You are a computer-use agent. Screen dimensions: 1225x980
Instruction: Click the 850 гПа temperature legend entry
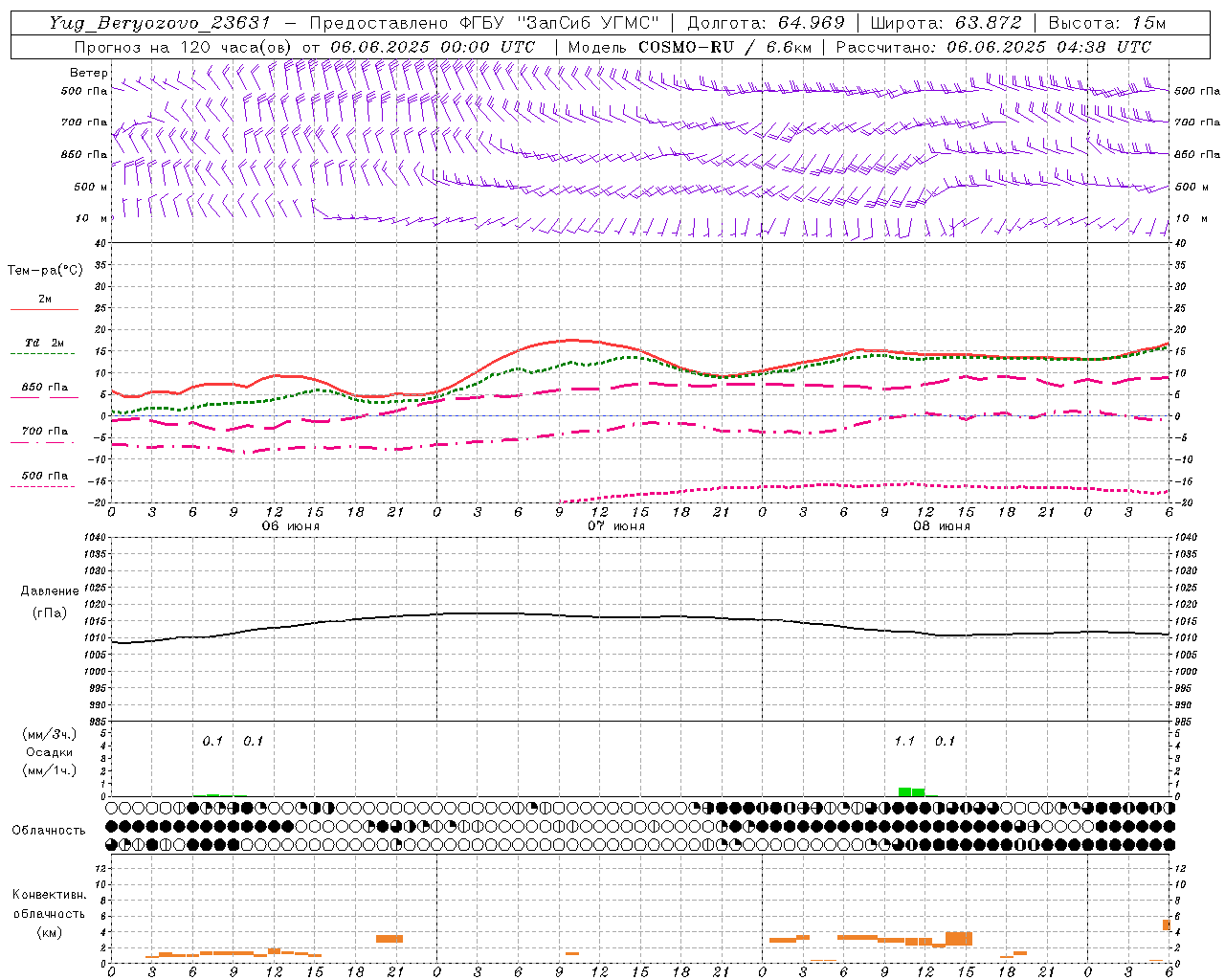coord(44,391)
